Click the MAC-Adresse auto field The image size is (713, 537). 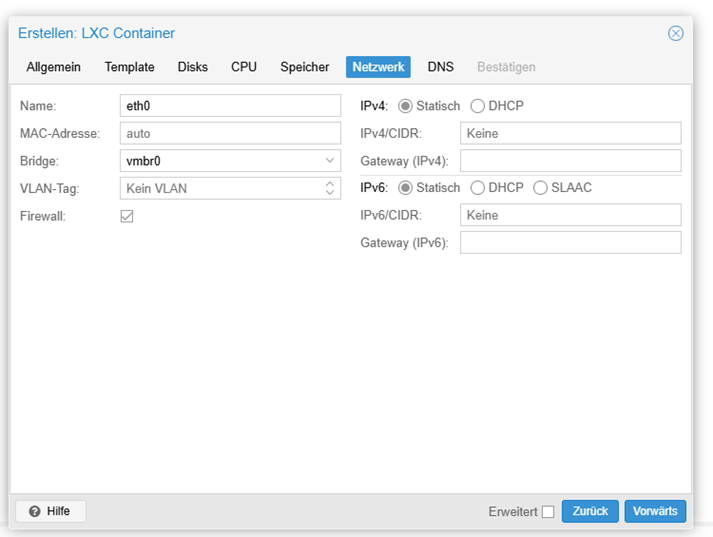point(230,133)
